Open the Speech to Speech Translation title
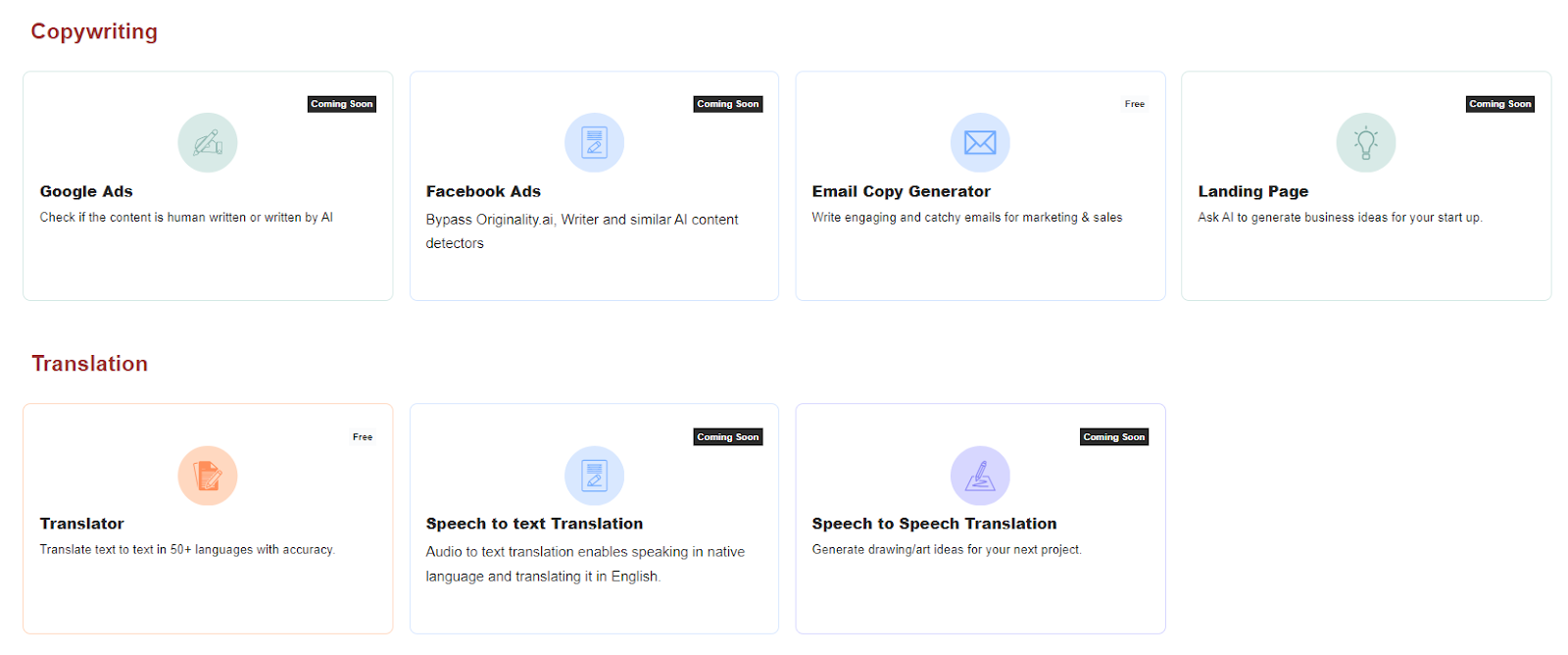The image size is (1568, 655). [934, 524]
